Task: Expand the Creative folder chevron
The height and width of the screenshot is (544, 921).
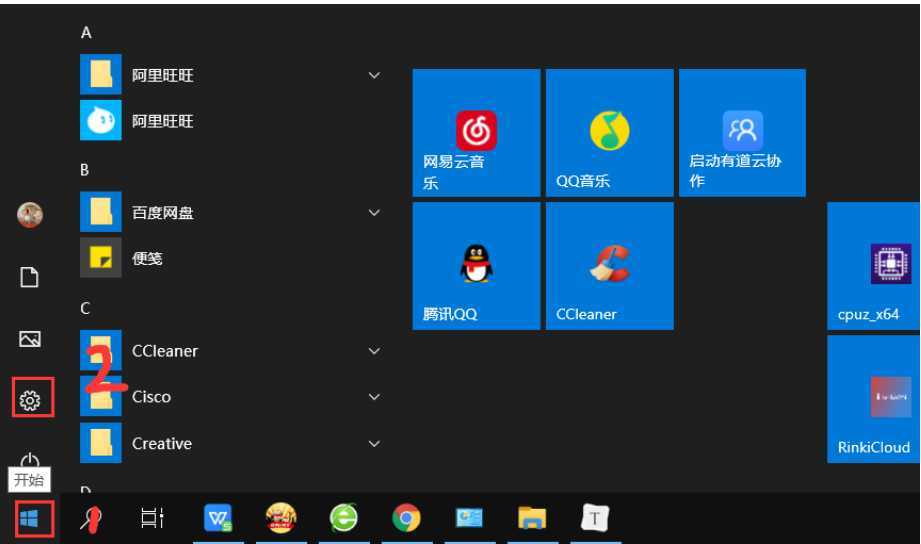Action: pos(374,444)
